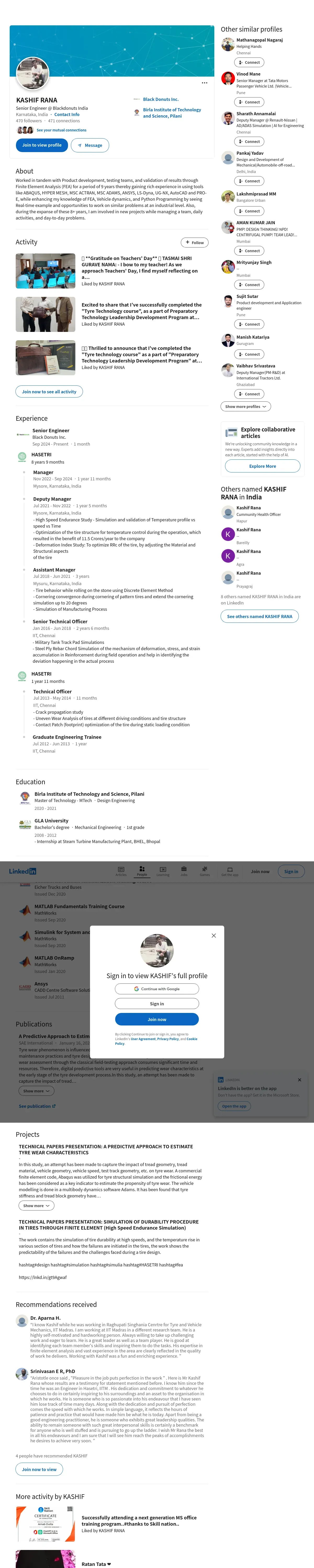
Task: Click Join to view profile button
Action: [x=41, y=145]
